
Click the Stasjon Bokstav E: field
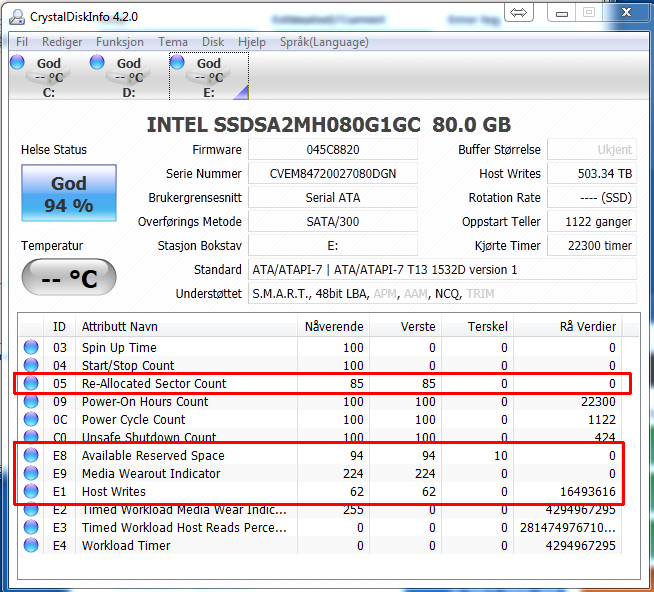coord(333,245)
